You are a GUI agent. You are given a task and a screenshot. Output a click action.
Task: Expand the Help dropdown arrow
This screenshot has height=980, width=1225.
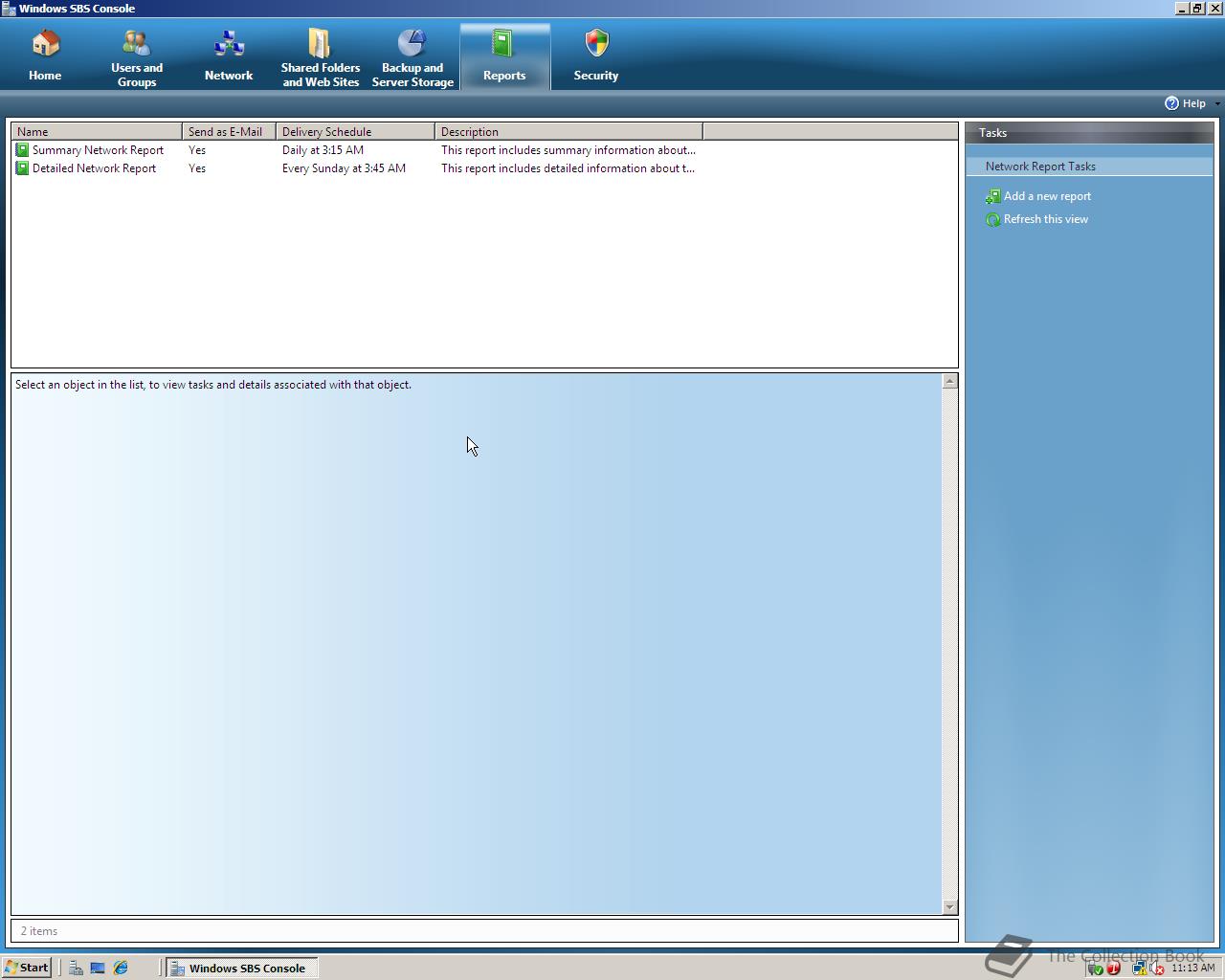(x=1217, y=103)
